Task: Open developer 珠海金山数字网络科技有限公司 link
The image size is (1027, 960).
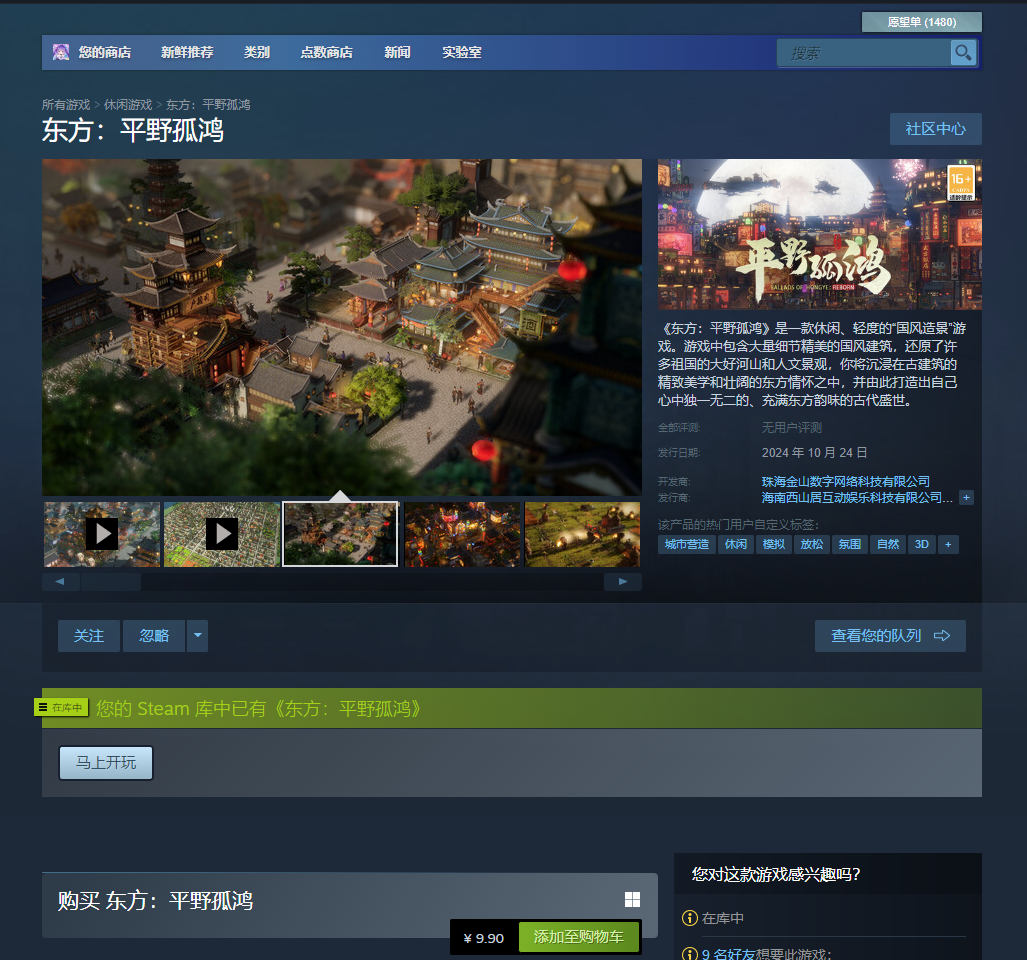Action: [846, 481]
